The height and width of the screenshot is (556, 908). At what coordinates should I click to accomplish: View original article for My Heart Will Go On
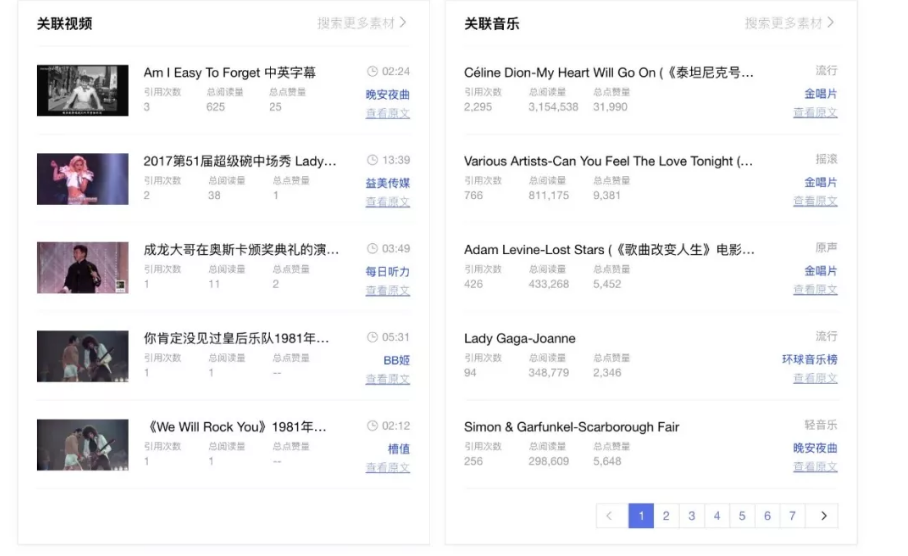(x=815, y=113)
